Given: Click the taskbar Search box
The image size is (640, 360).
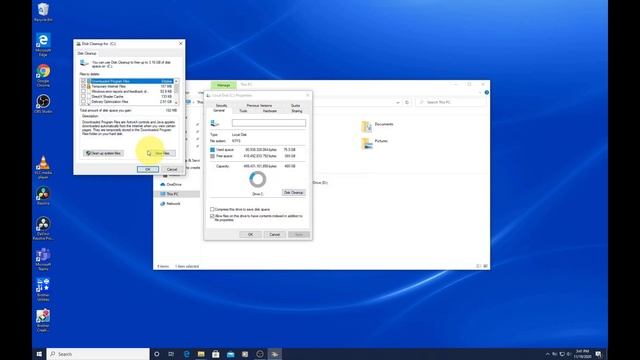Looking at the screenshot, I should click(x=98, y=354).
